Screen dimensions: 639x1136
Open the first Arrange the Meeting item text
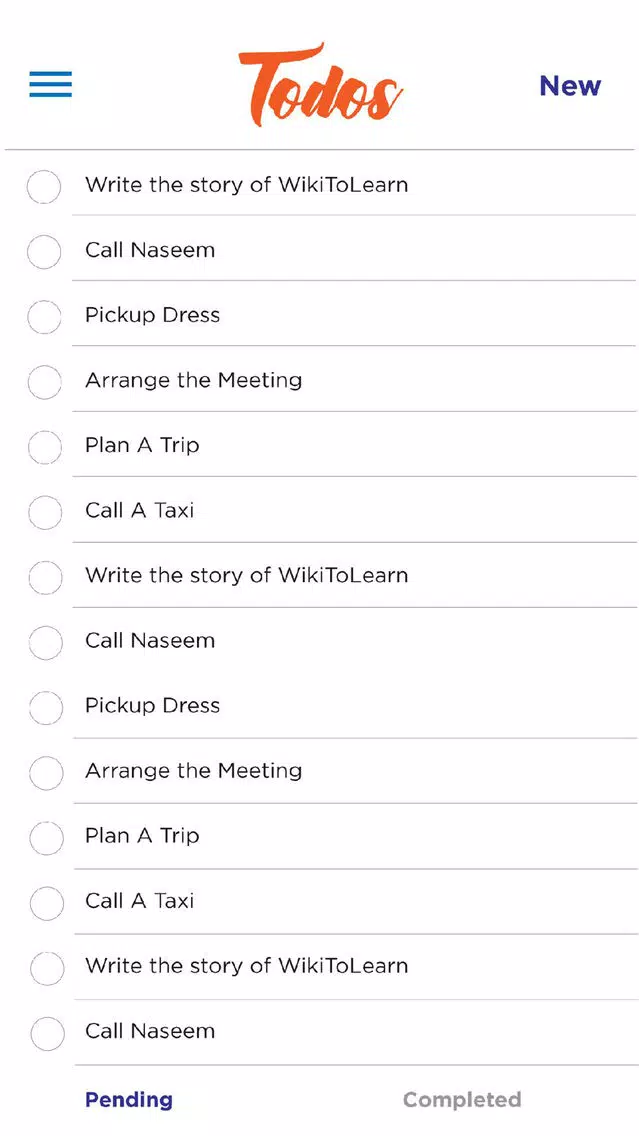[193, 380]
